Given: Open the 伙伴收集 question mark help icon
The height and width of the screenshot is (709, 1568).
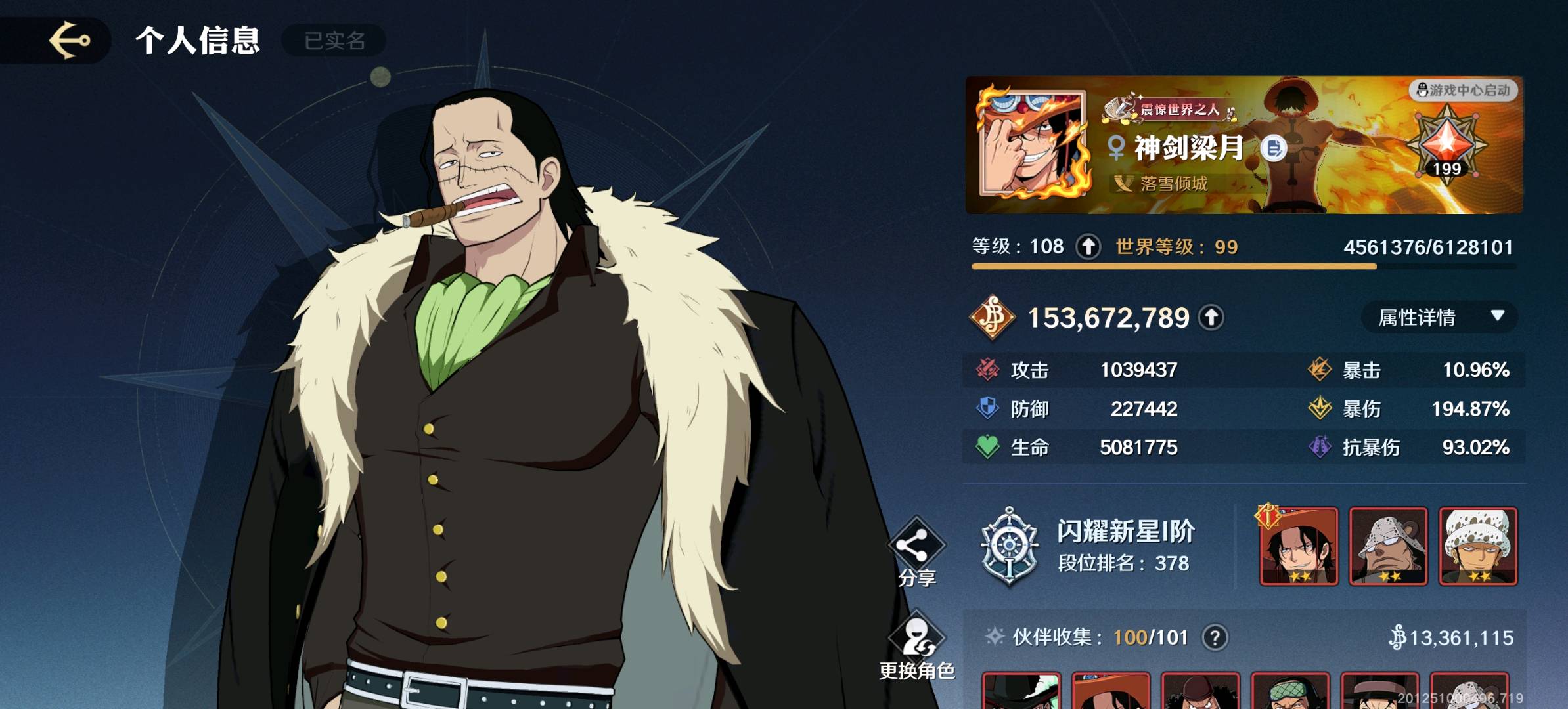Looking at the screenshot, I should [1215, 637].
